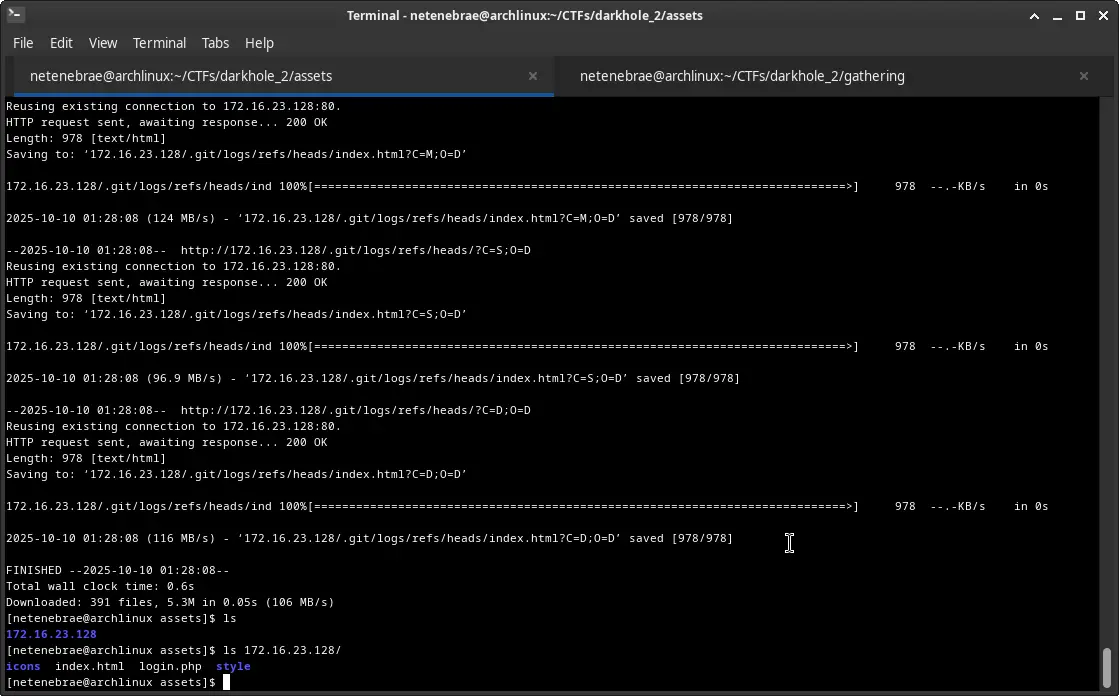The height and width of the screenshot is (696, 1119).
Task: Maximize the Terminal window
Action: pyautogui.click(x=1080, y=16)
